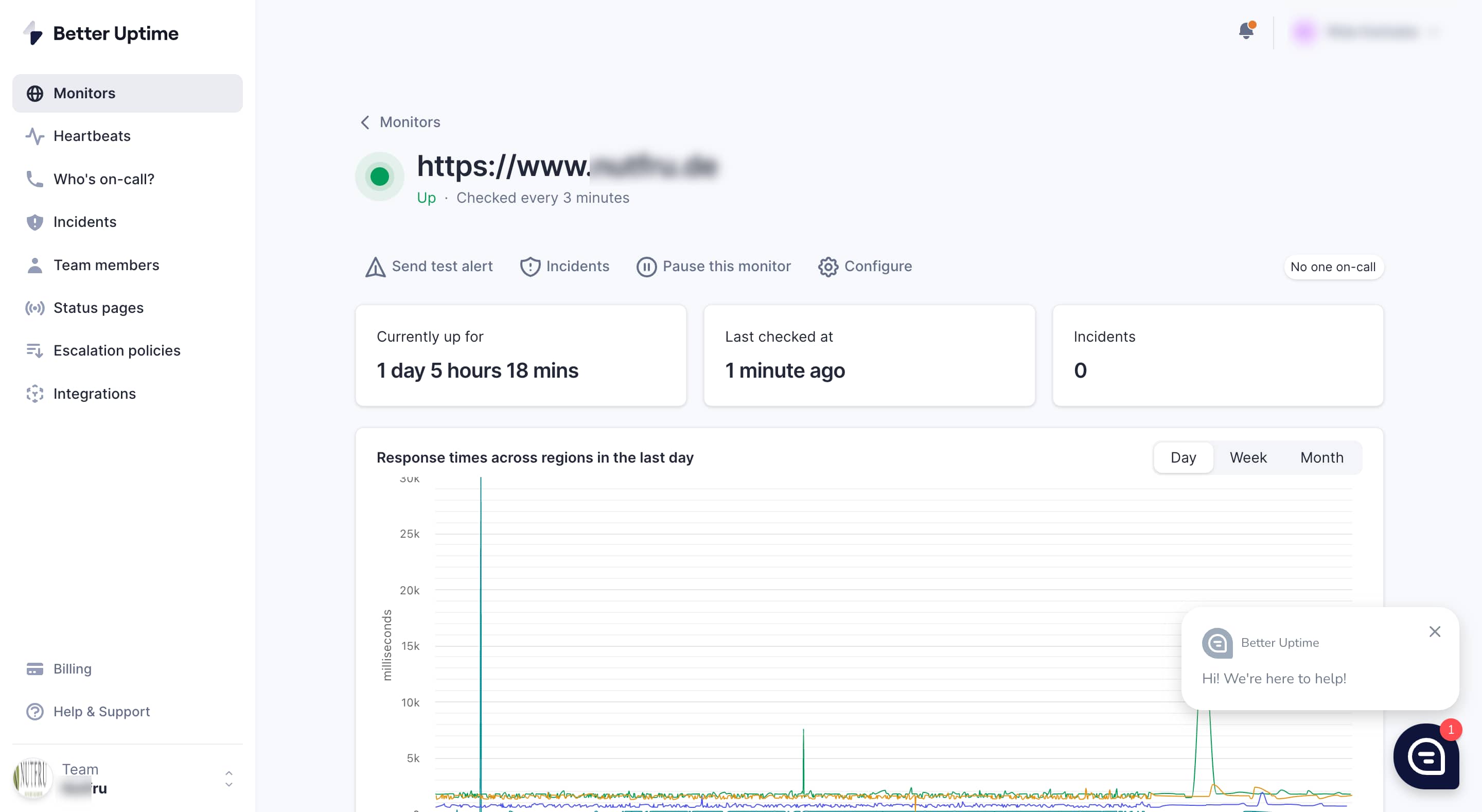Close the chat help popup
This screenshot has height=812, width=1482.
1434,632
